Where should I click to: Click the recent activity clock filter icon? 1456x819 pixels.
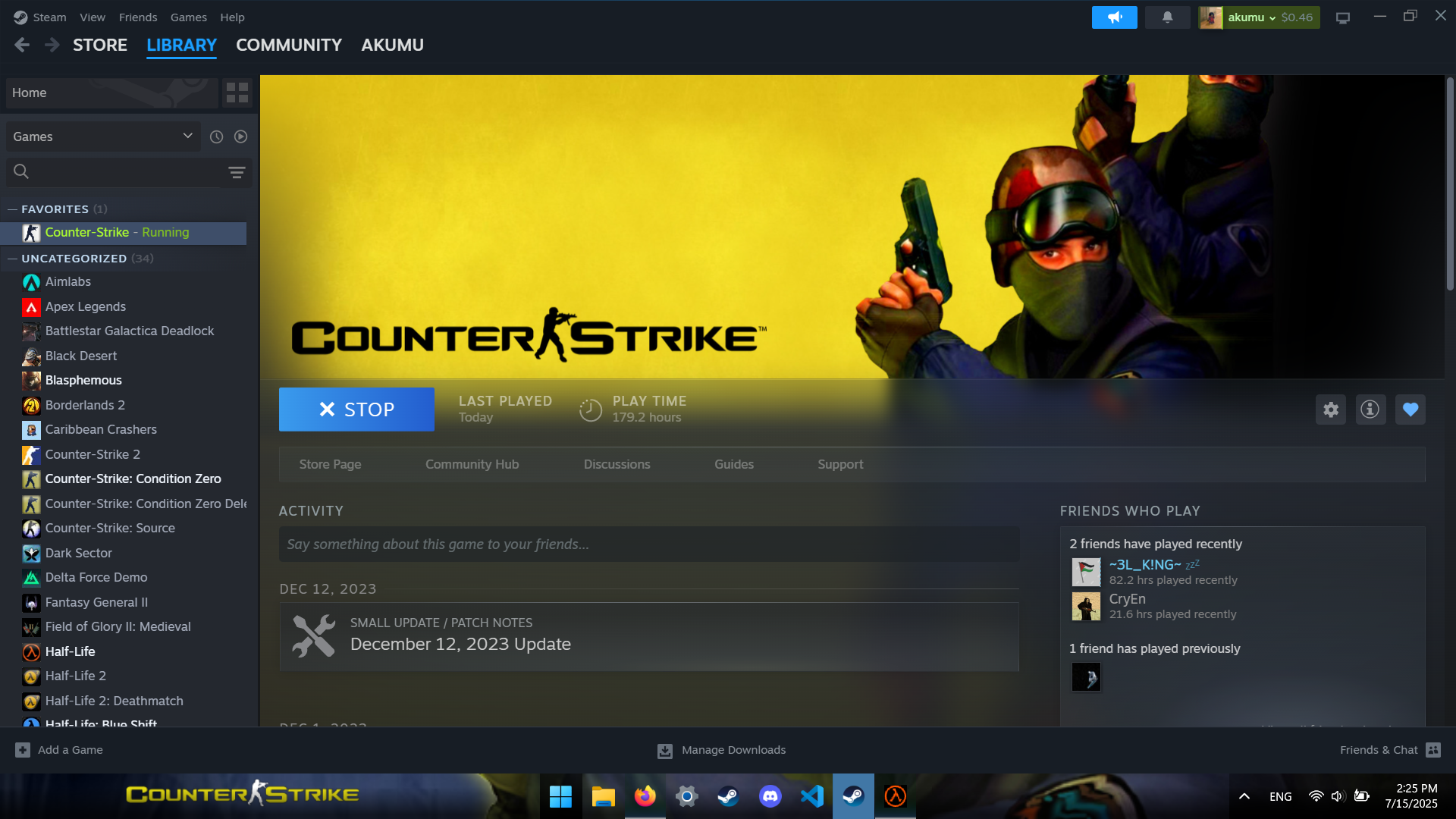[216, 136]
